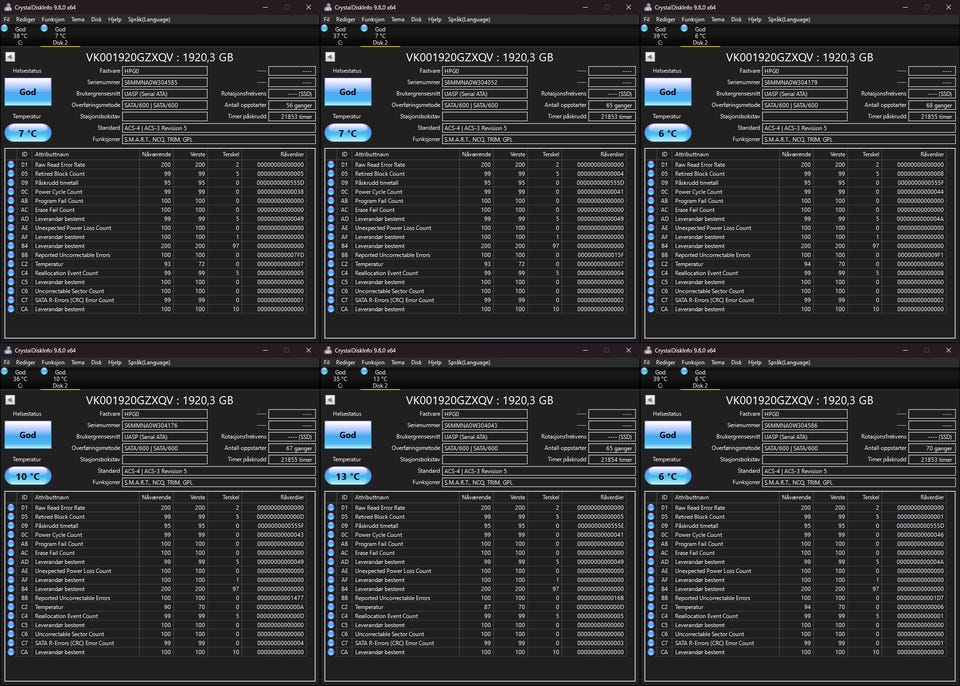Open Hjelp menu in bottom-middle window
Screen dimensions: 960x686
click(435, 363)
